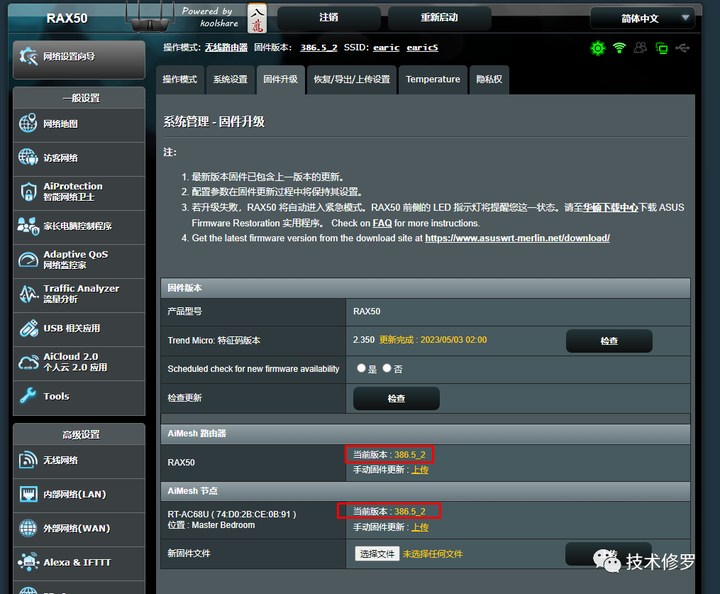Open Wireless settings icon

(28, 460)
